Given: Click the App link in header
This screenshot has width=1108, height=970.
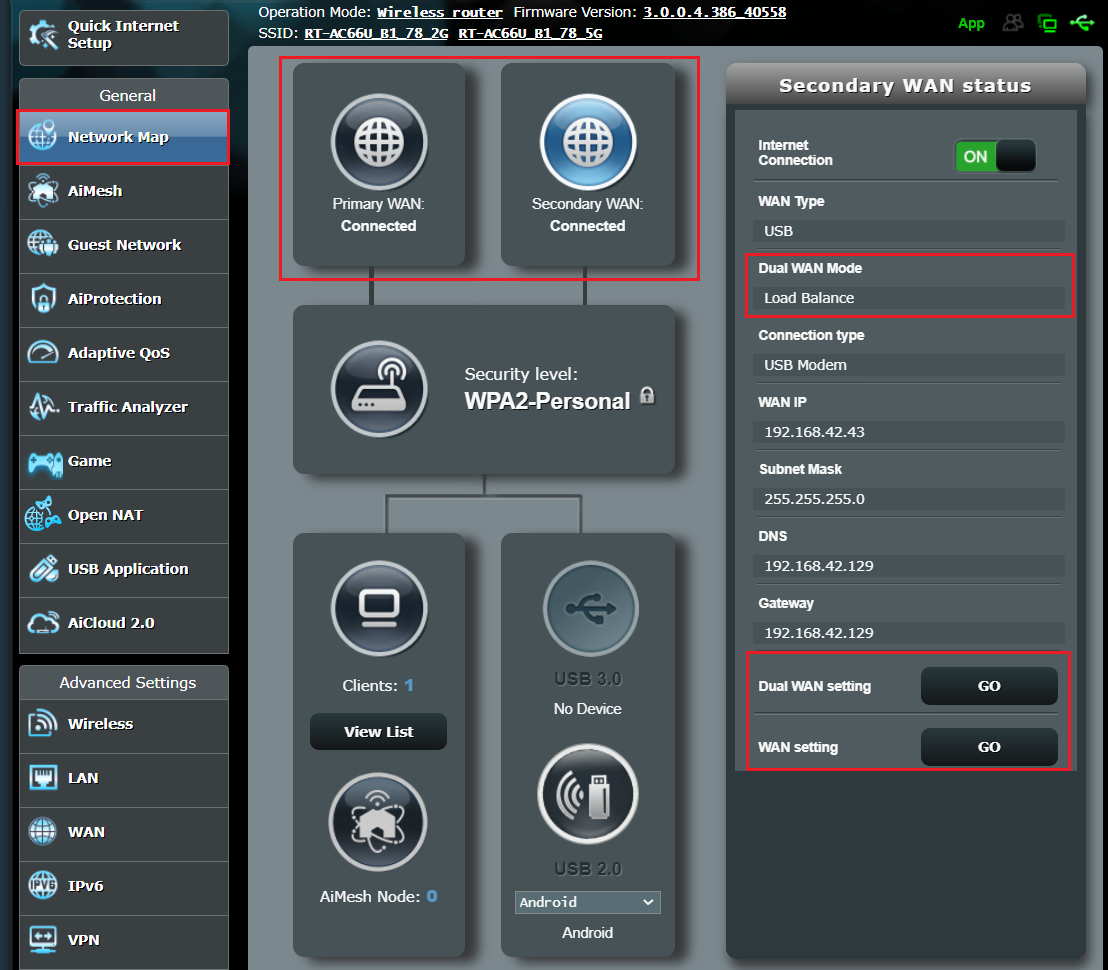Looking at the screenshot, I should click(x=971, y=23).
